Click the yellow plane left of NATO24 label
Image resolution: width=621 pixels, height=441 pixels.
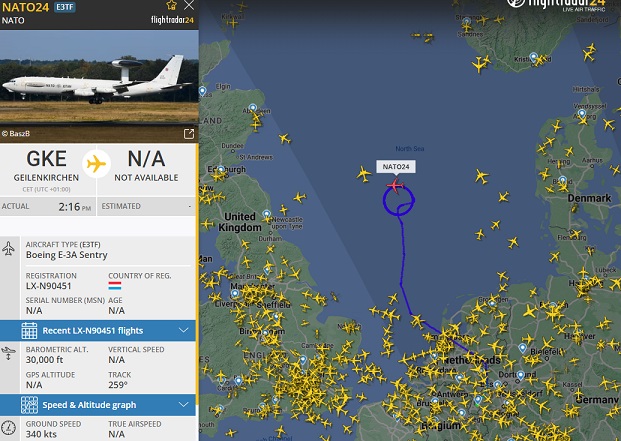363,174
